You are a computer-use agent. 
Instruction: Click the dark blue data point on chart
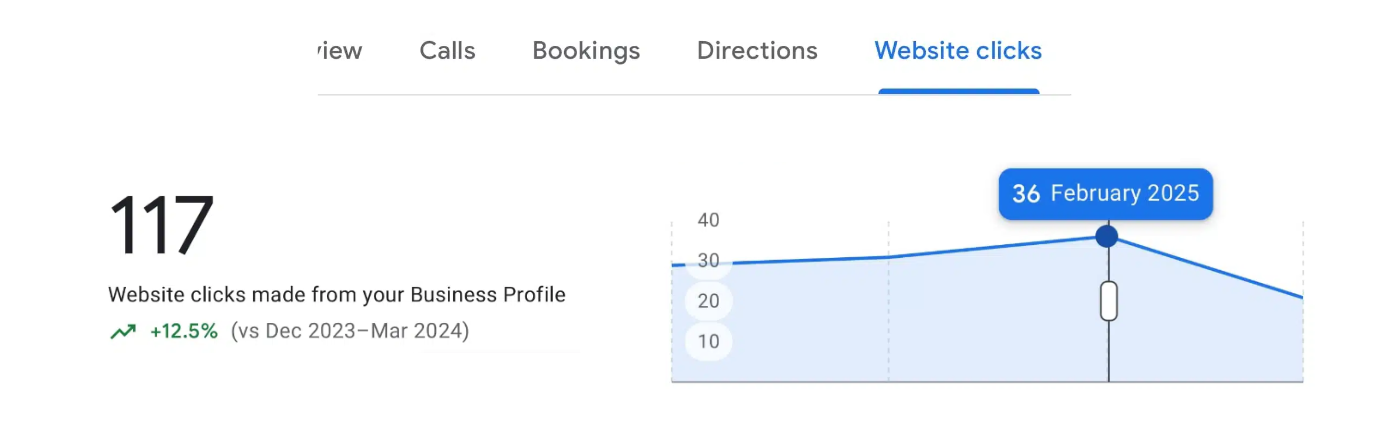tap(1107, 236)
